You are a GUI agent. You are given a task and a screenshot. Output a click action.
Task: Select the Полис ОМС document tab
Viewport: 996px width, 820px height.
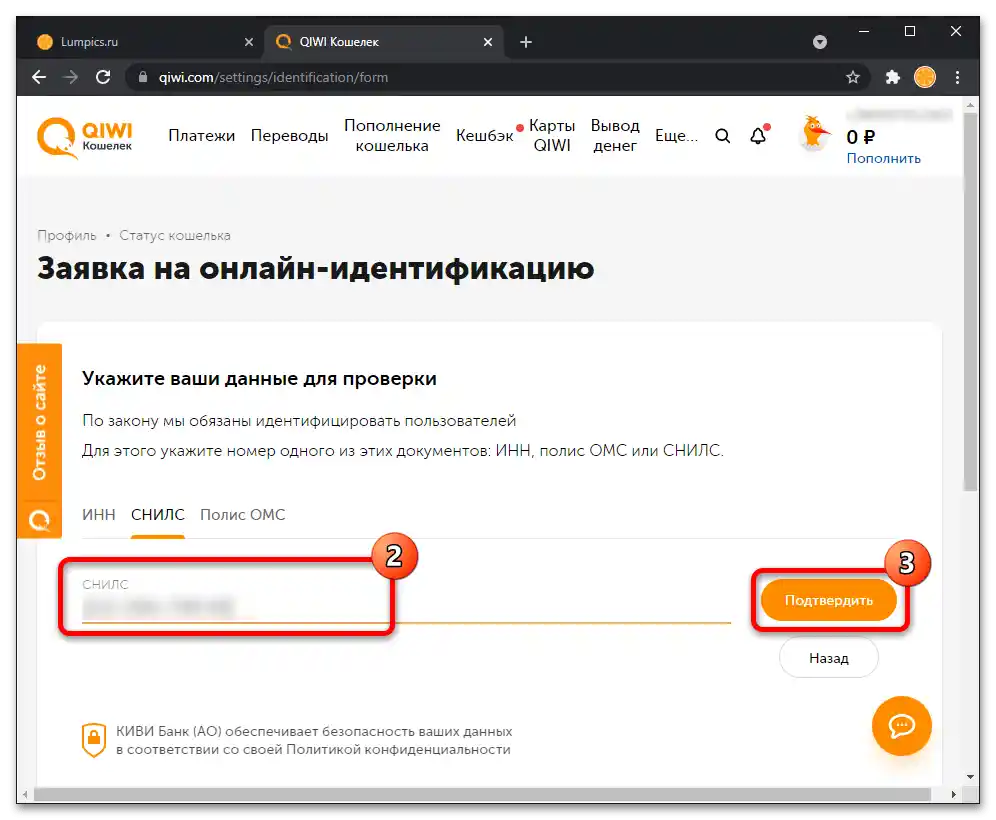click(243, 514)
